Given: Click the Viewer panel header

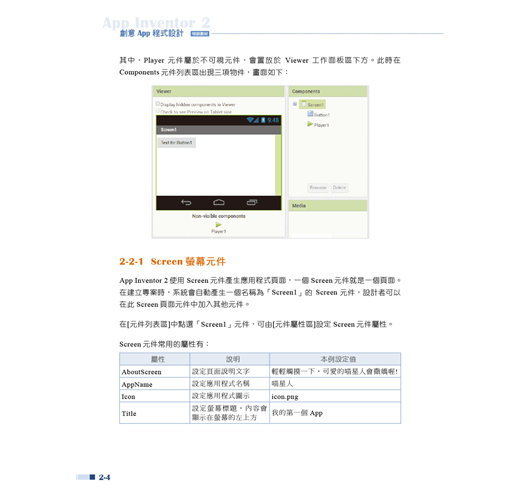Looking at the screenshot, I should point(219,91).
